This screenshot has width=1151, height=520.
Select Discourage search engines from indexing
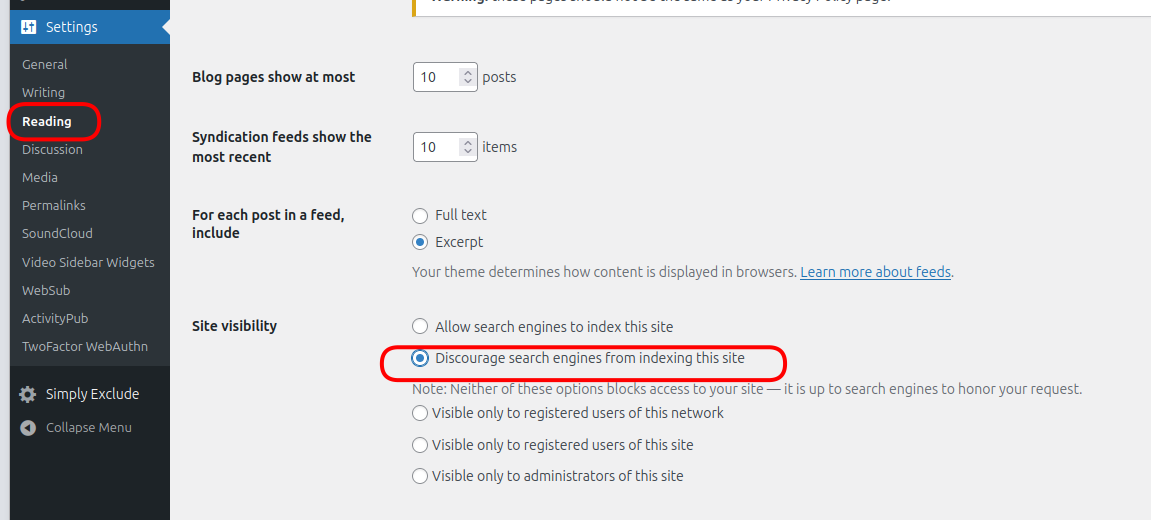click(x=420, y=358)
